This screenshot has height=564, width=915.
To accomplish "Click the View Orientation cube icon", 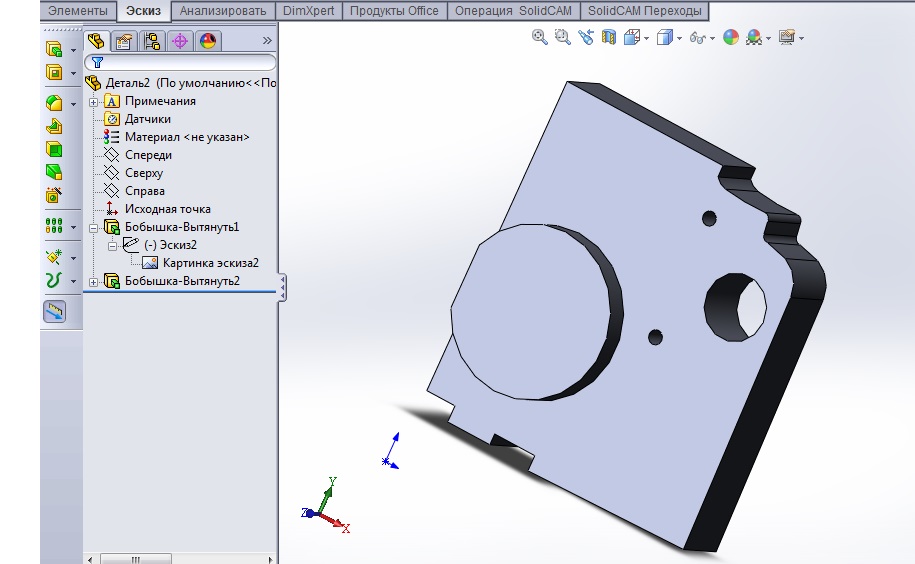I will click(x=631, y=37).
